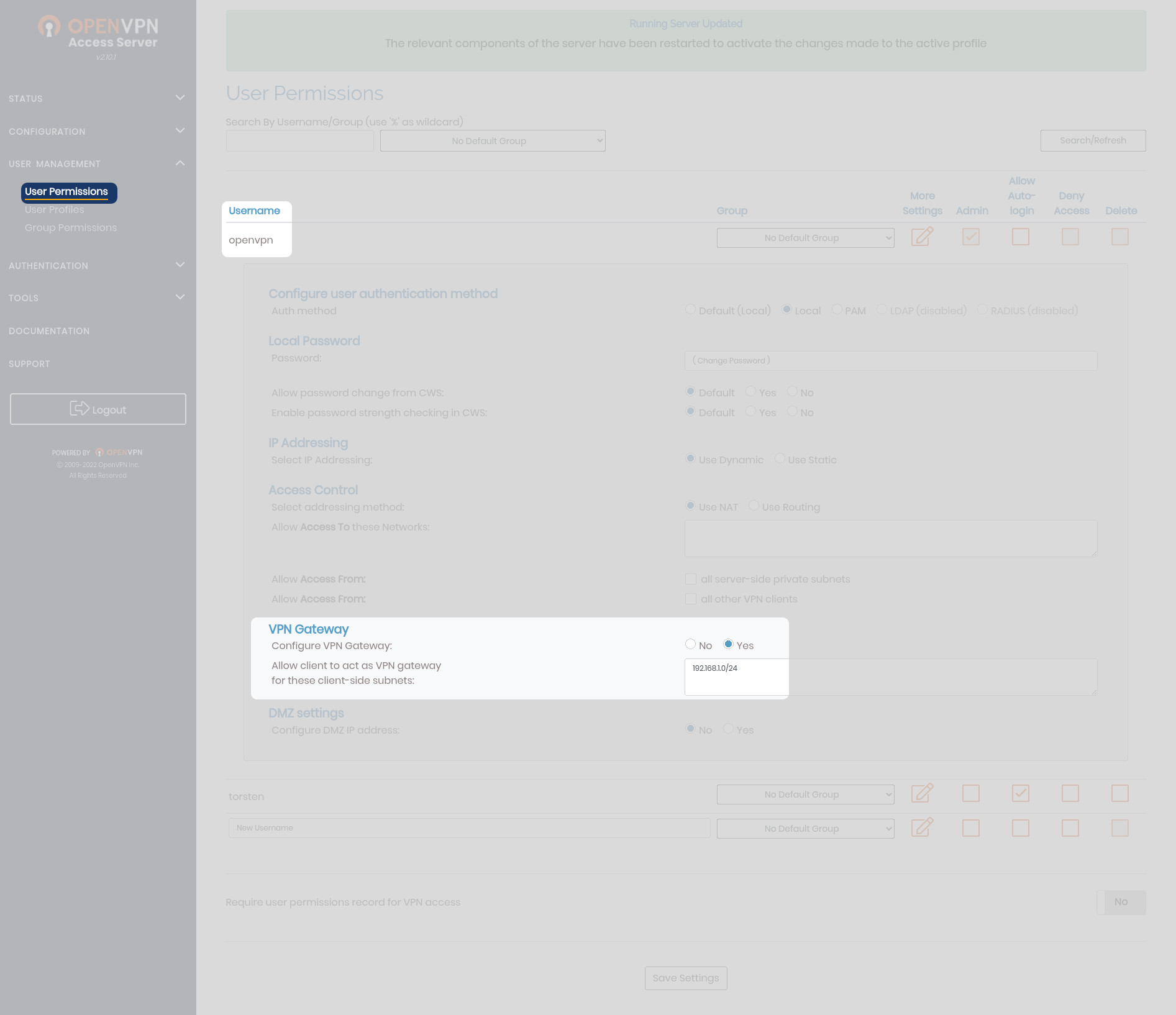This screenshot has height=1015, width=1176.
Task: Click the More Settings edit icon for openvpn
Action: click(922, 237)
